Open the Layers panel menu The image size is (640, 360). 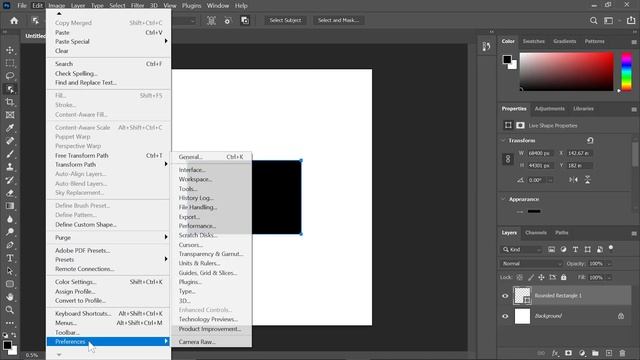[634, 233]
